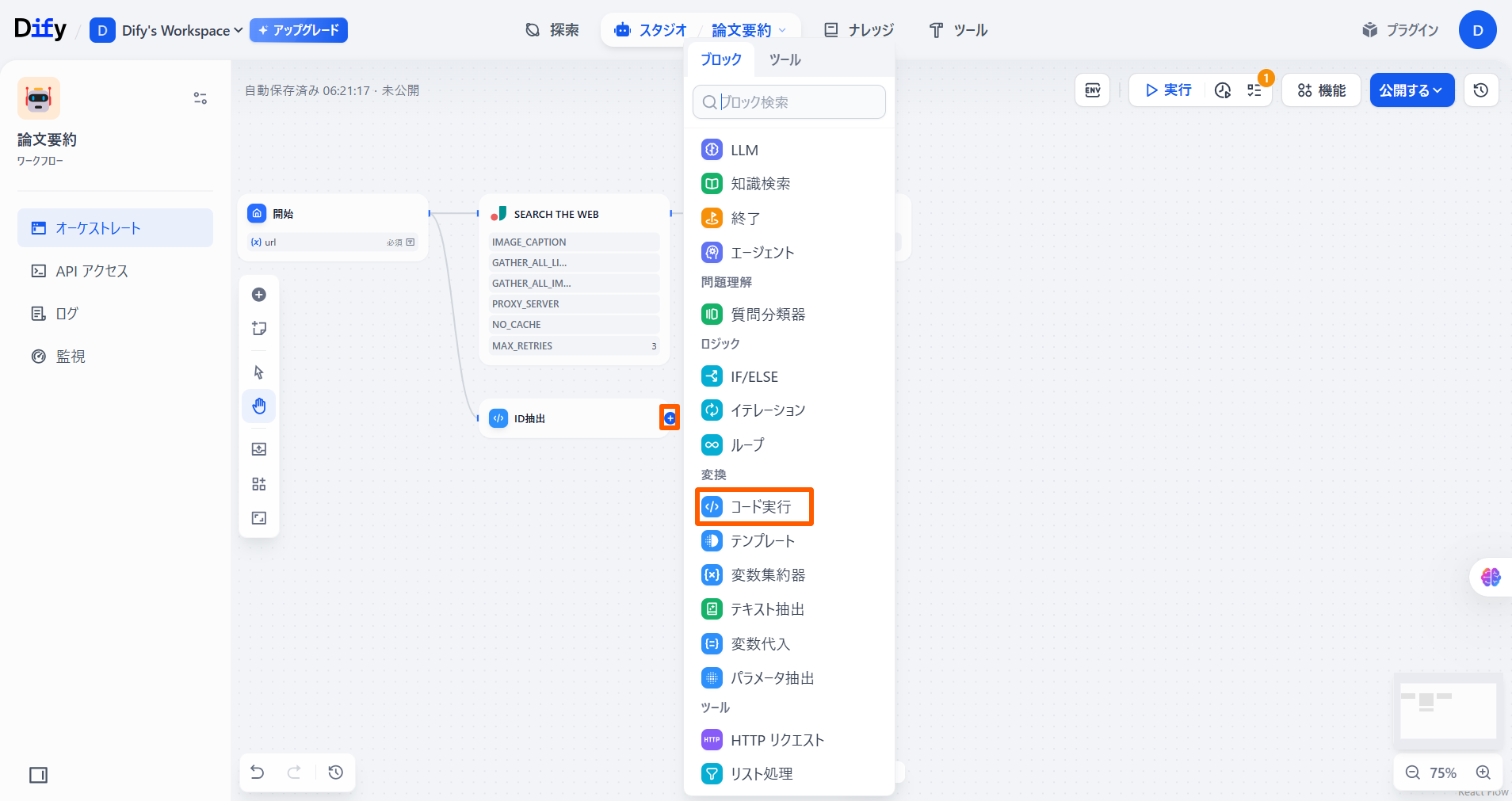The width and height of the screenshot is (1512, 801).
Task: Open the version history icon at top right
Action: coord(1480,90)
